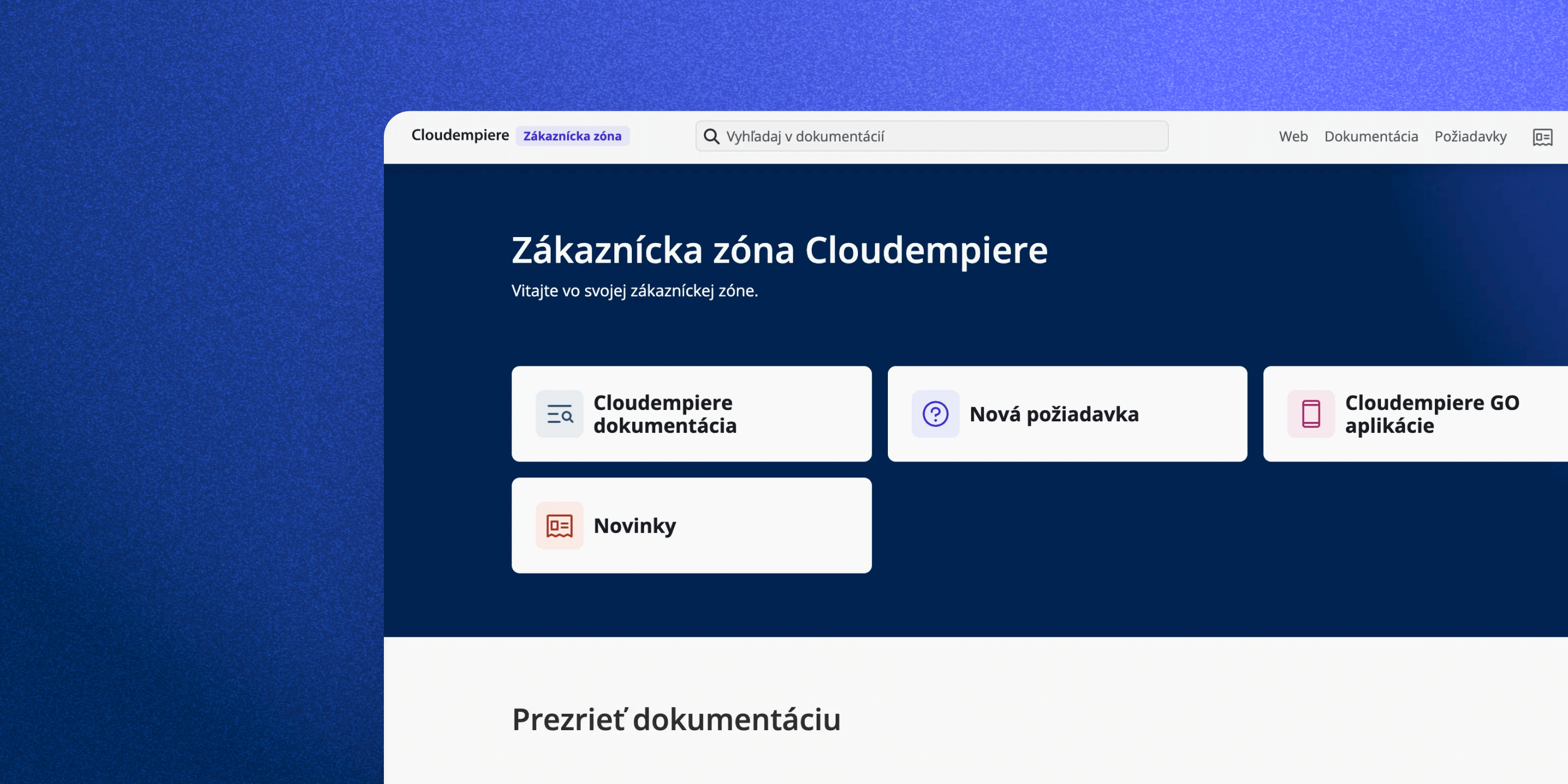Screen dimensions: 1568x784
Task: Open the Dokumentácia nav item
Action: tap(1371, 136)
